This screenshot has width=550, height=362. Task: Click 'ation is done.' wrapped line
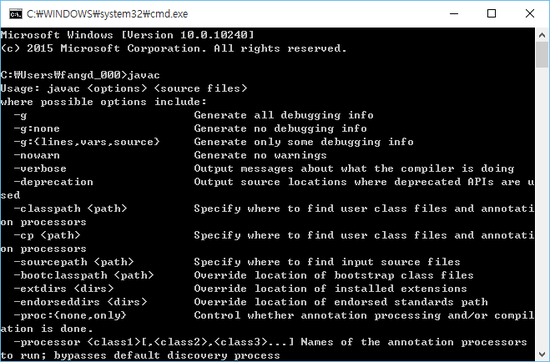[x=47, y=328]
